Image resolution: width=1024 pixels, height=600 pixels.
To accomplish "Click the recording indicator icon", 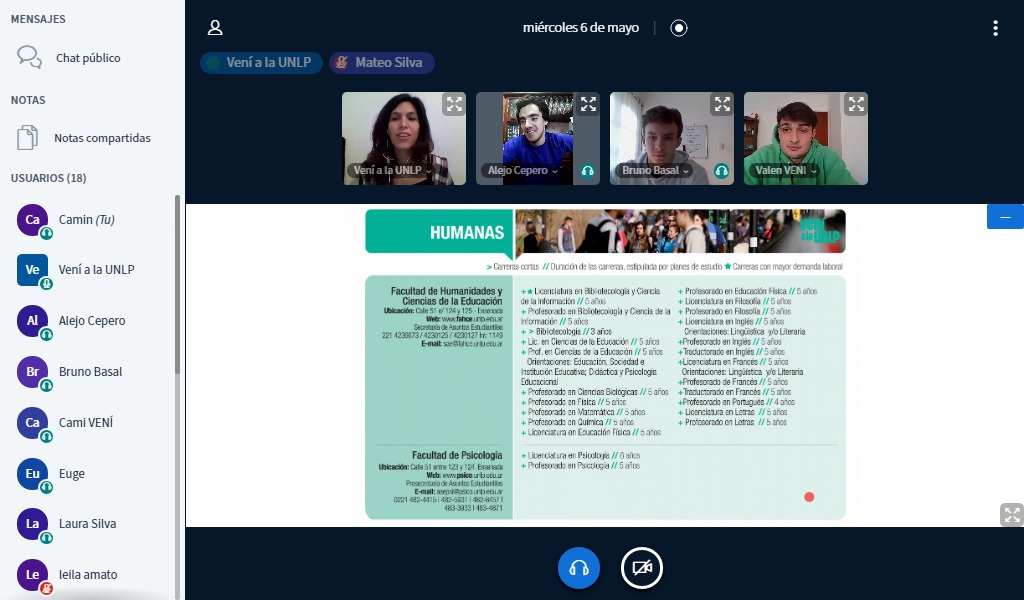I will [x=679, y=28].
